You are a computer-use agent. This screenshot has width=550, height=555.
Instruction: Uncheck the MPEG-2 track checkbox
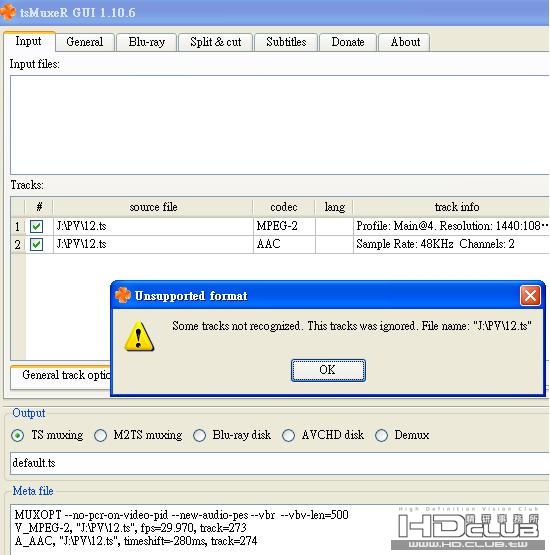pos(36,226)
